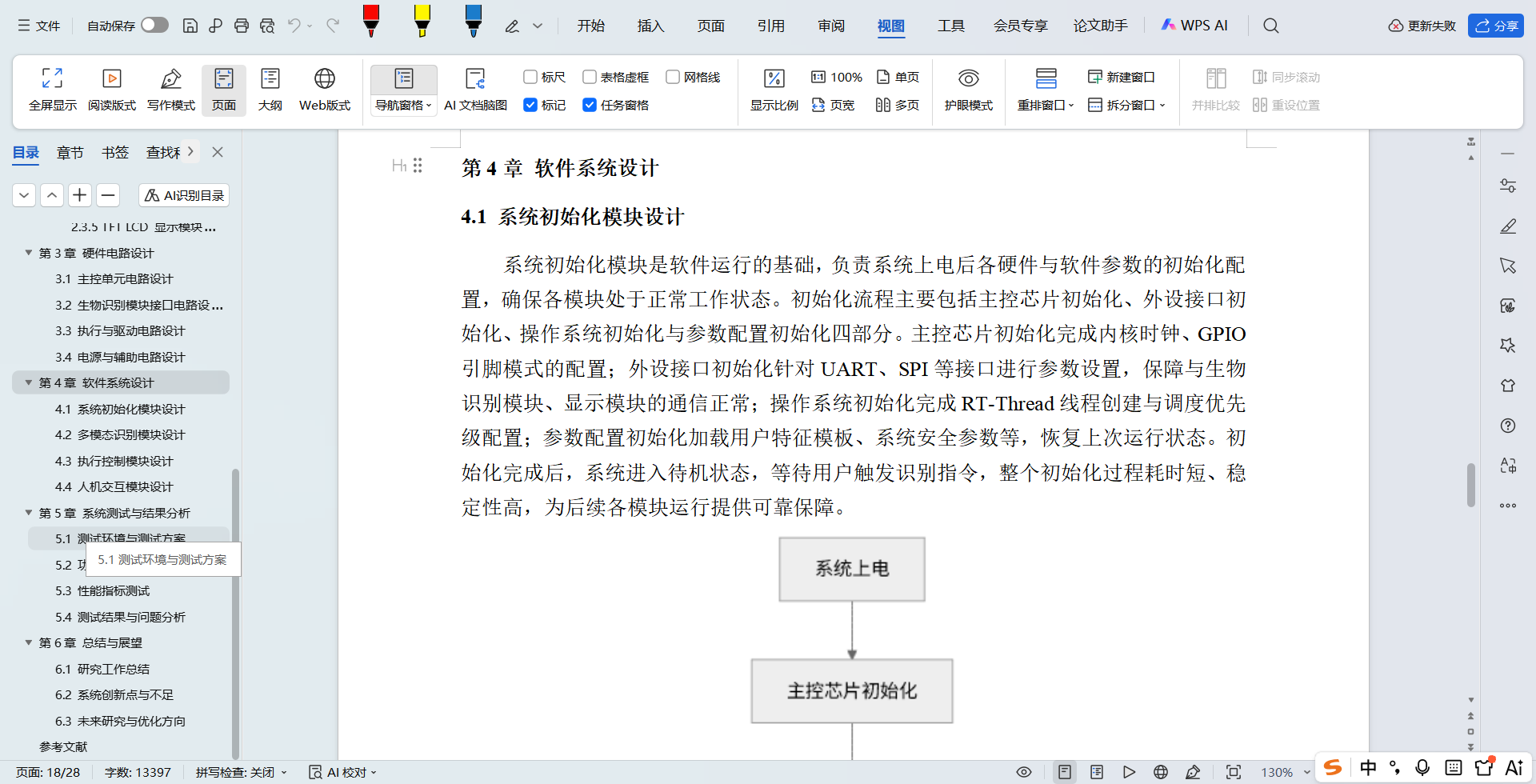Open the pen tool options dropdown

[x=538, y=26]
